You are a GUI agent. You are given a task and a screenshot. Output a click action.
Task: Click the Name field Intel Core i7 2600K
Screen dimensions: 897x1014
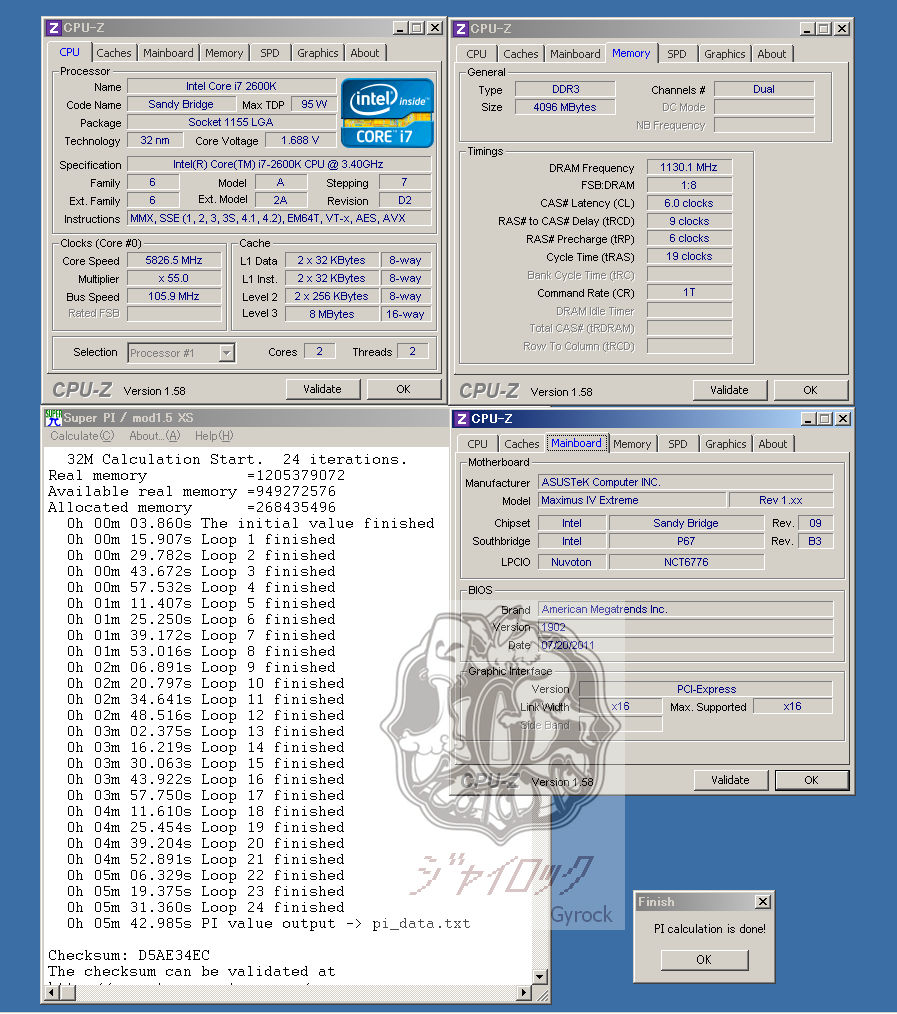232,87
